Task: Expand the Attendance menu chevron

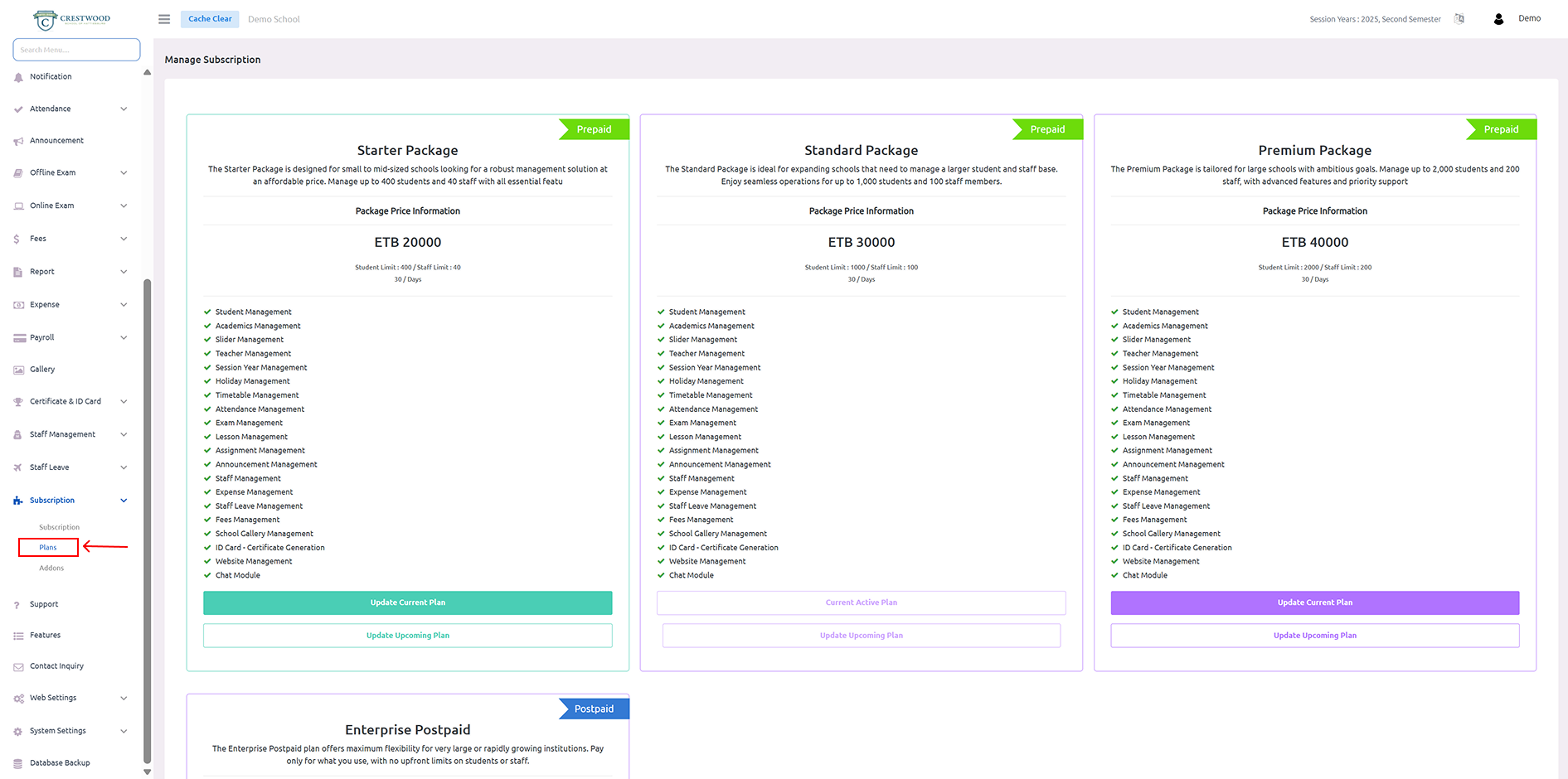Action: 124,109
